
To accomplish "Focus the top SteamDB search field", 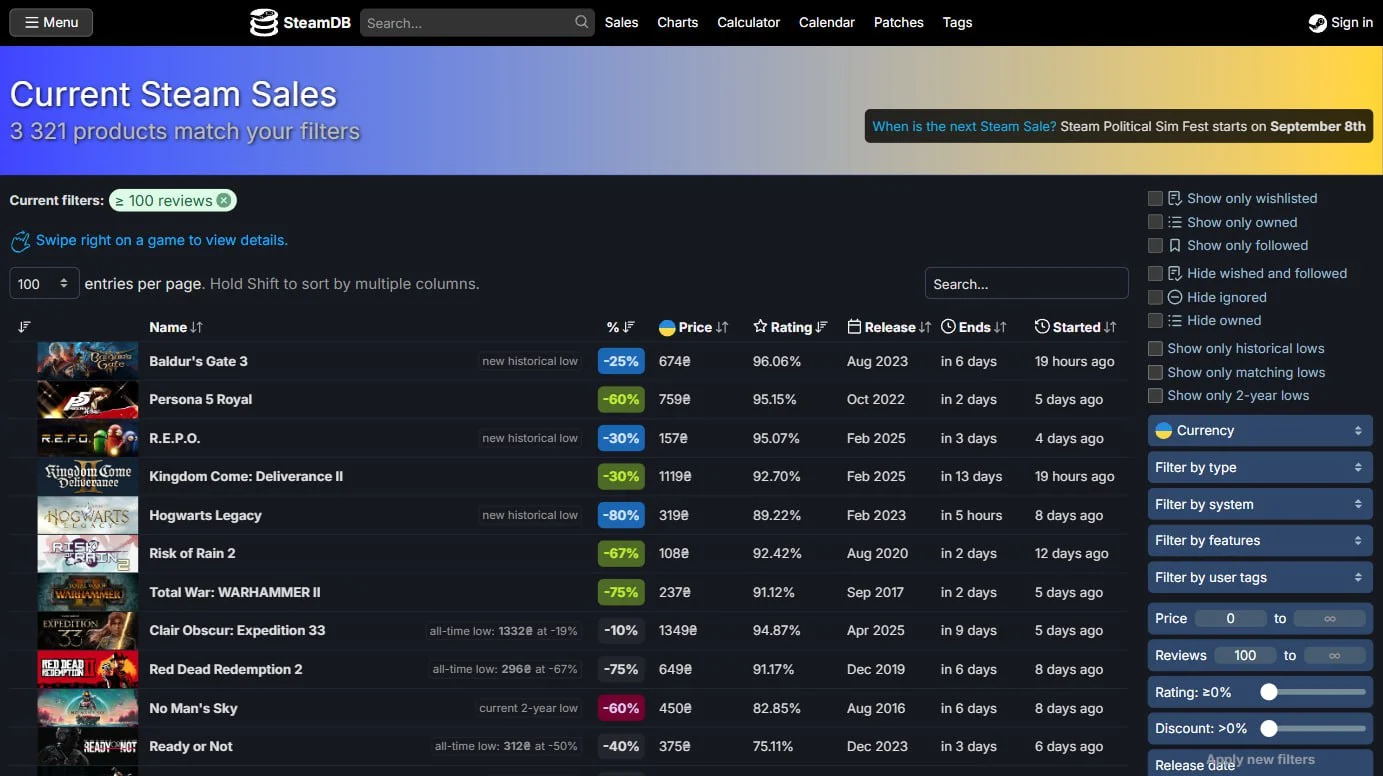I will (477, 22).
